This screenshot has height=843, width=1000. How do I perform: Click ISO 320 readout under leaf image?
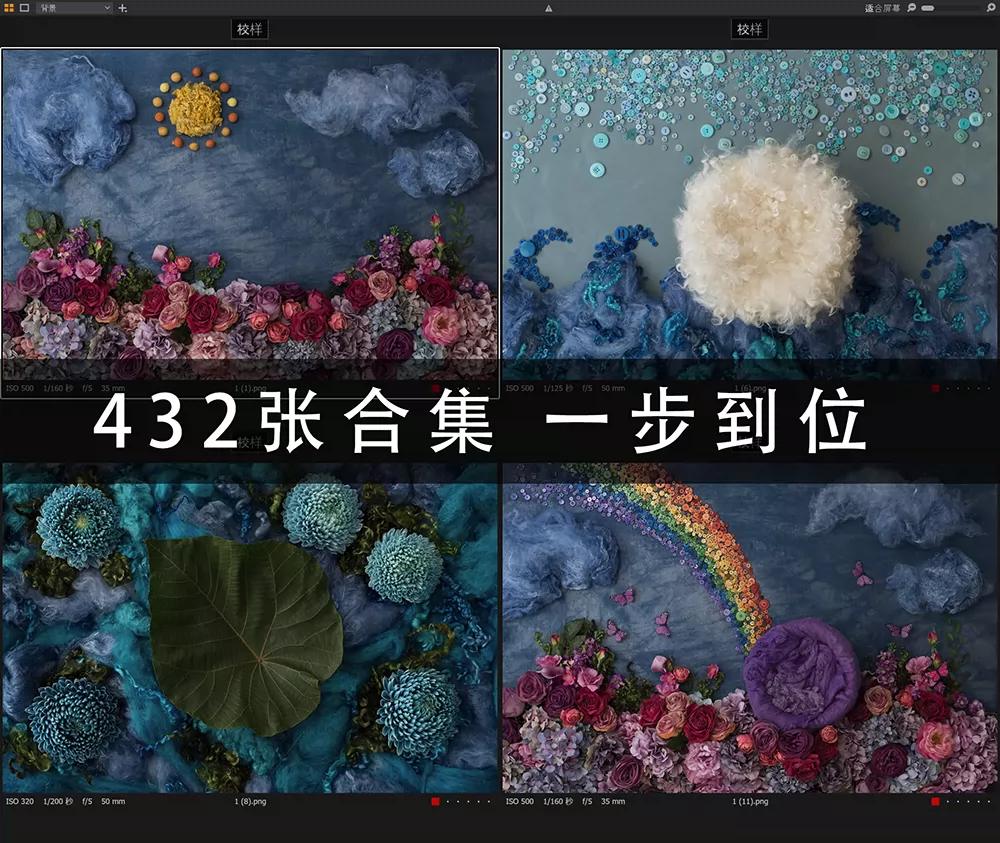[20, 802]
